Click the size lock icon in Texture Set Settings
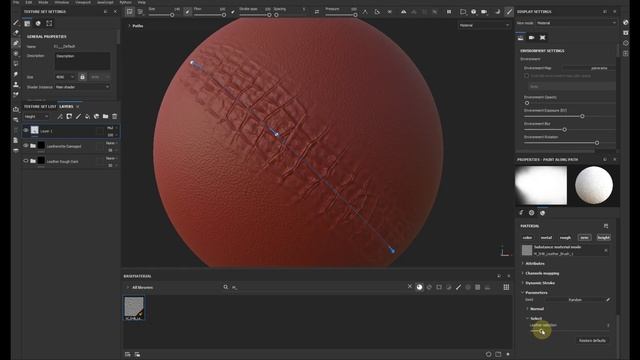Viewport: 640px width, 360px height. [x=82, y=77]
